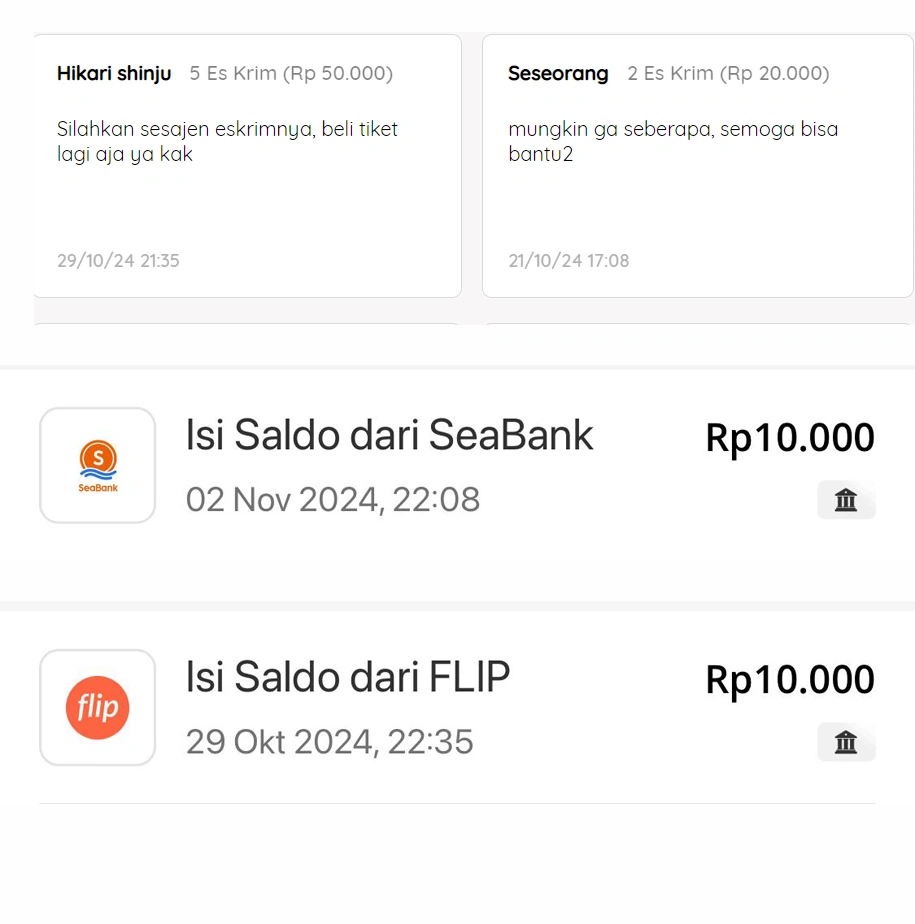Click the 29/10/24 21:35 date

[x=118, y=260]
